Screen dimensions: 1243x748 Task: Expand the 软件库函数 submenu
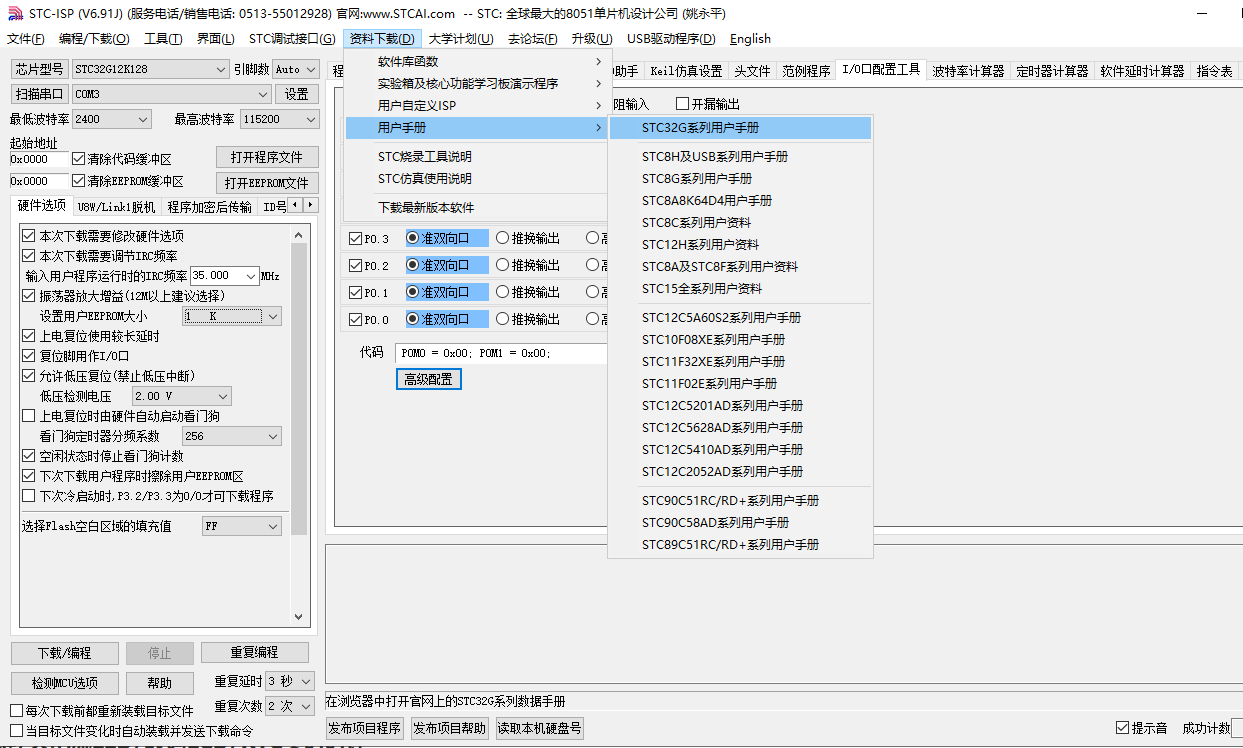pos(476,62)
